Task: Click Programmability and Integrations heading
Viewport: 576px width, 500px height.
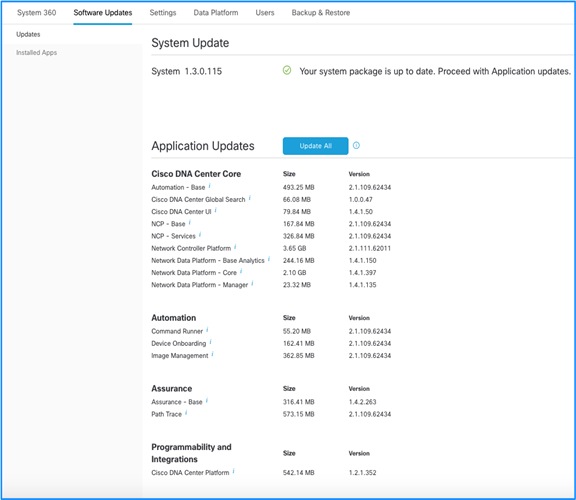Action: click(191, 453)
